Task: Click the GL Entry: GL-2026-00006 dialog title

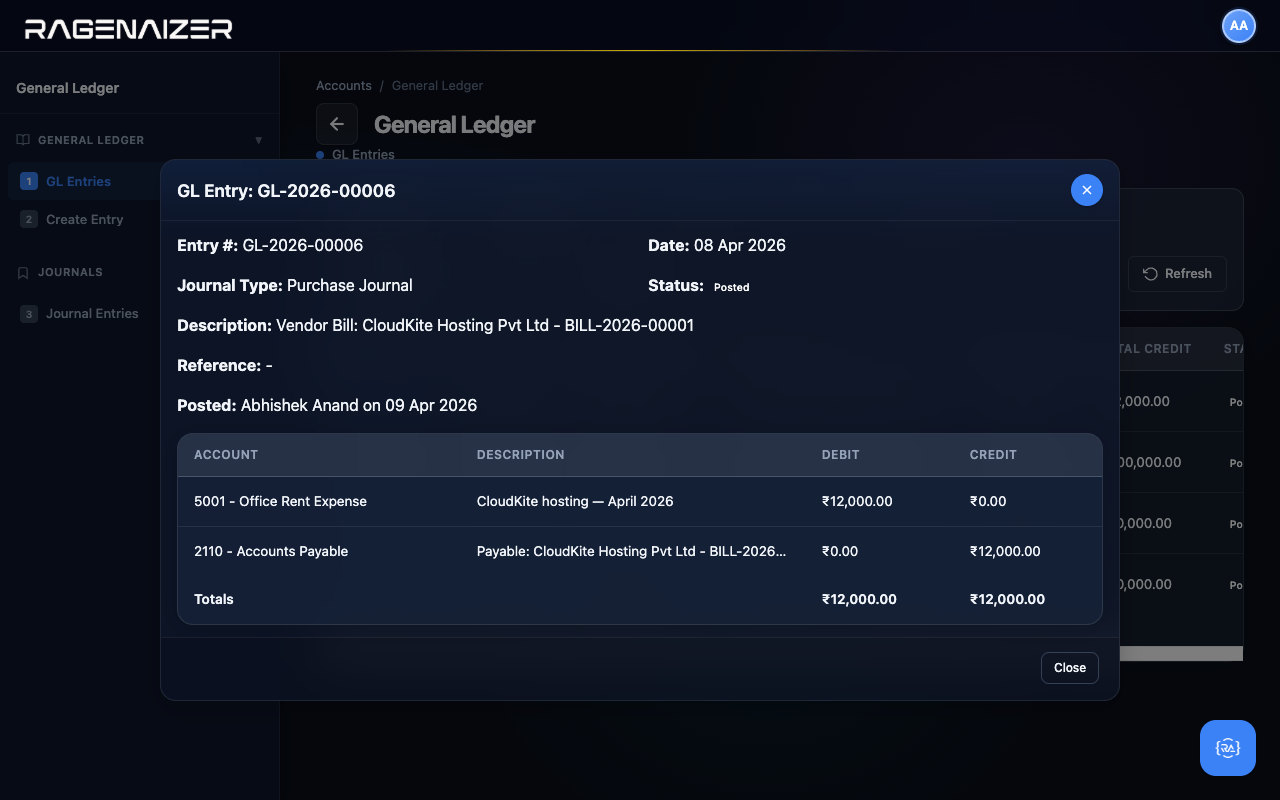Action: [x=286, y=191]
